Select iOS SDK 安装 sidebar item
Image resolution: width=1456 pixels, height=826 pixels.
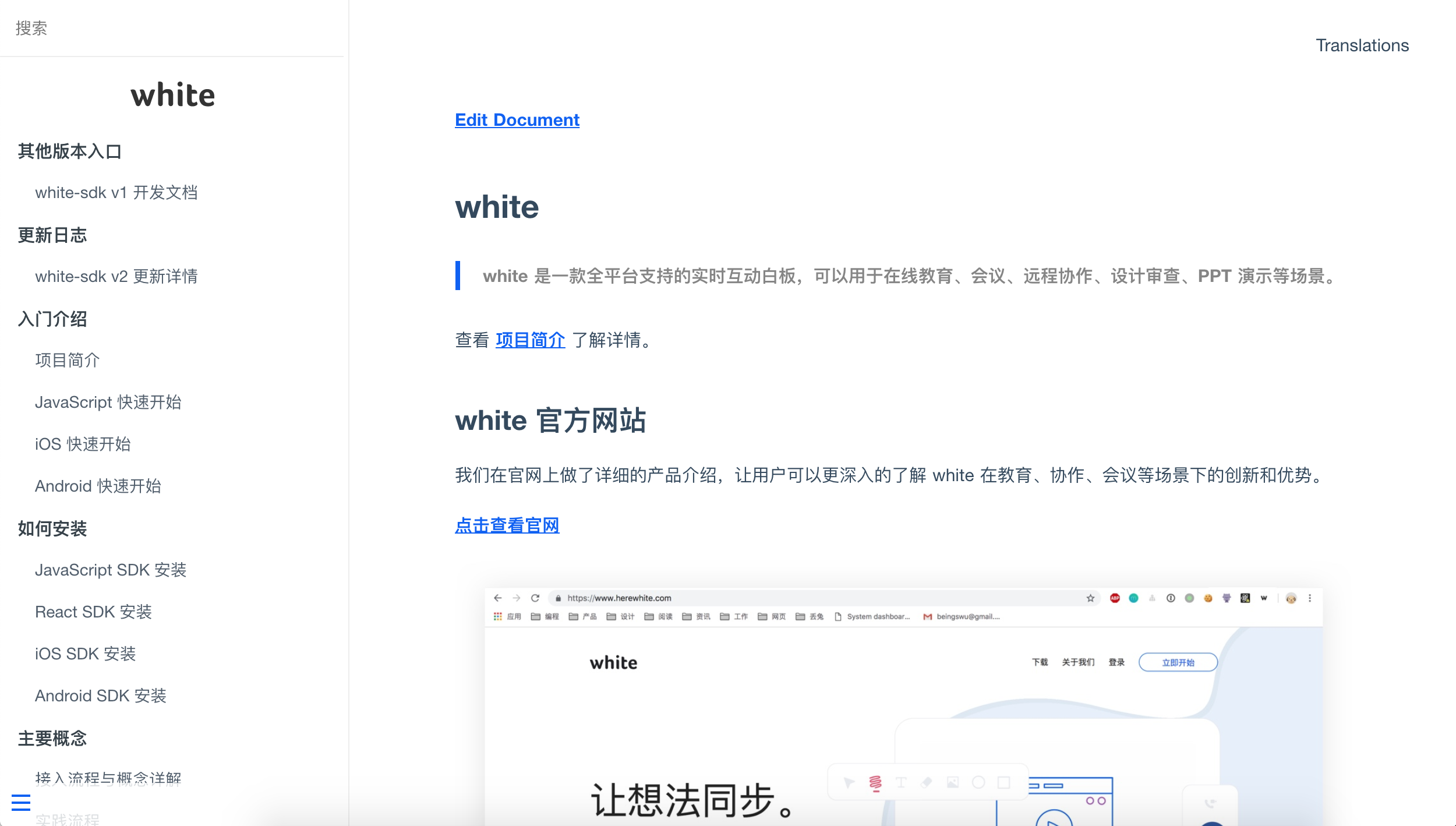click(86, 654)
